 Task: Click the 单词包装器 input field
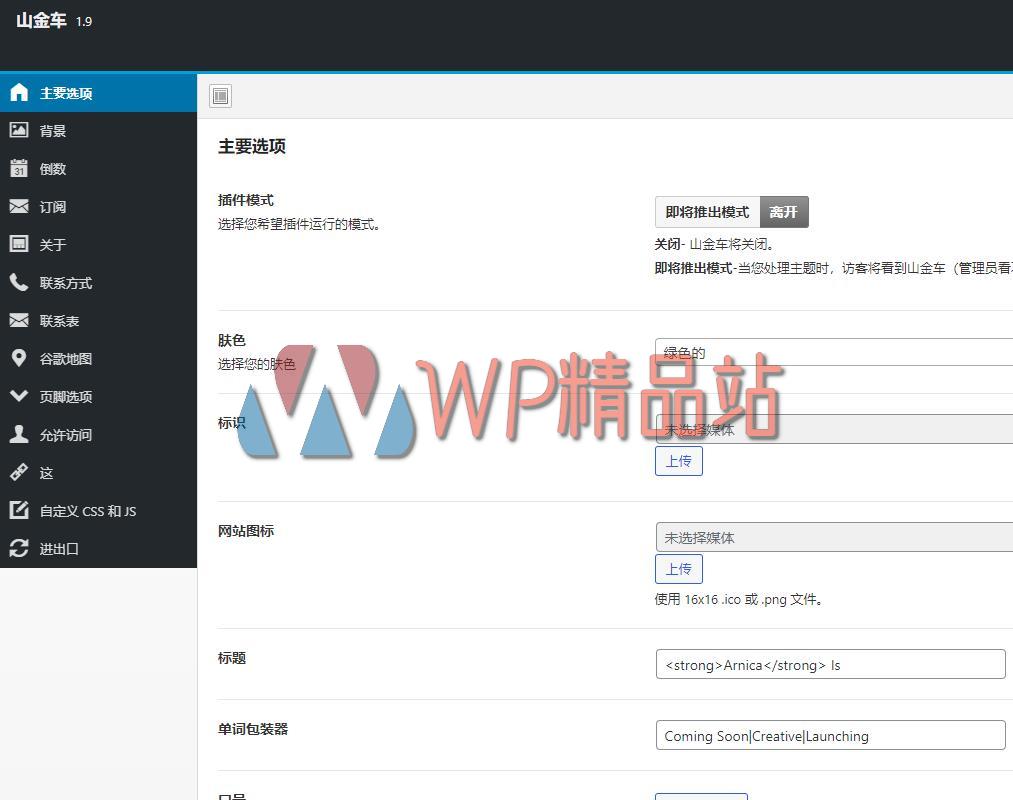[830, 735]
